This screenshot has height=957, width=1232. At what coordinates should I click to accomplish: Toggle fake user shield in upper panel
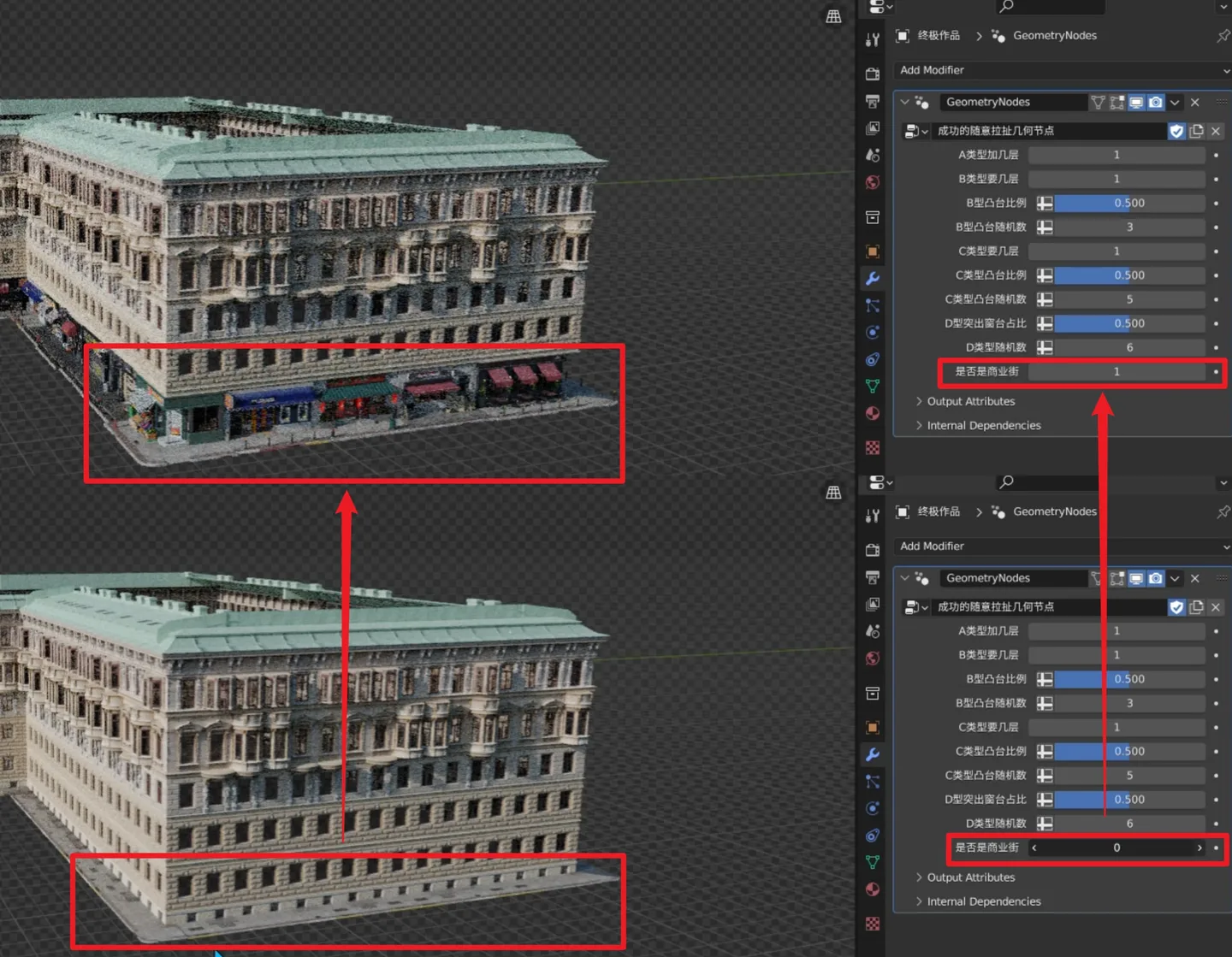coord(1177,131)
